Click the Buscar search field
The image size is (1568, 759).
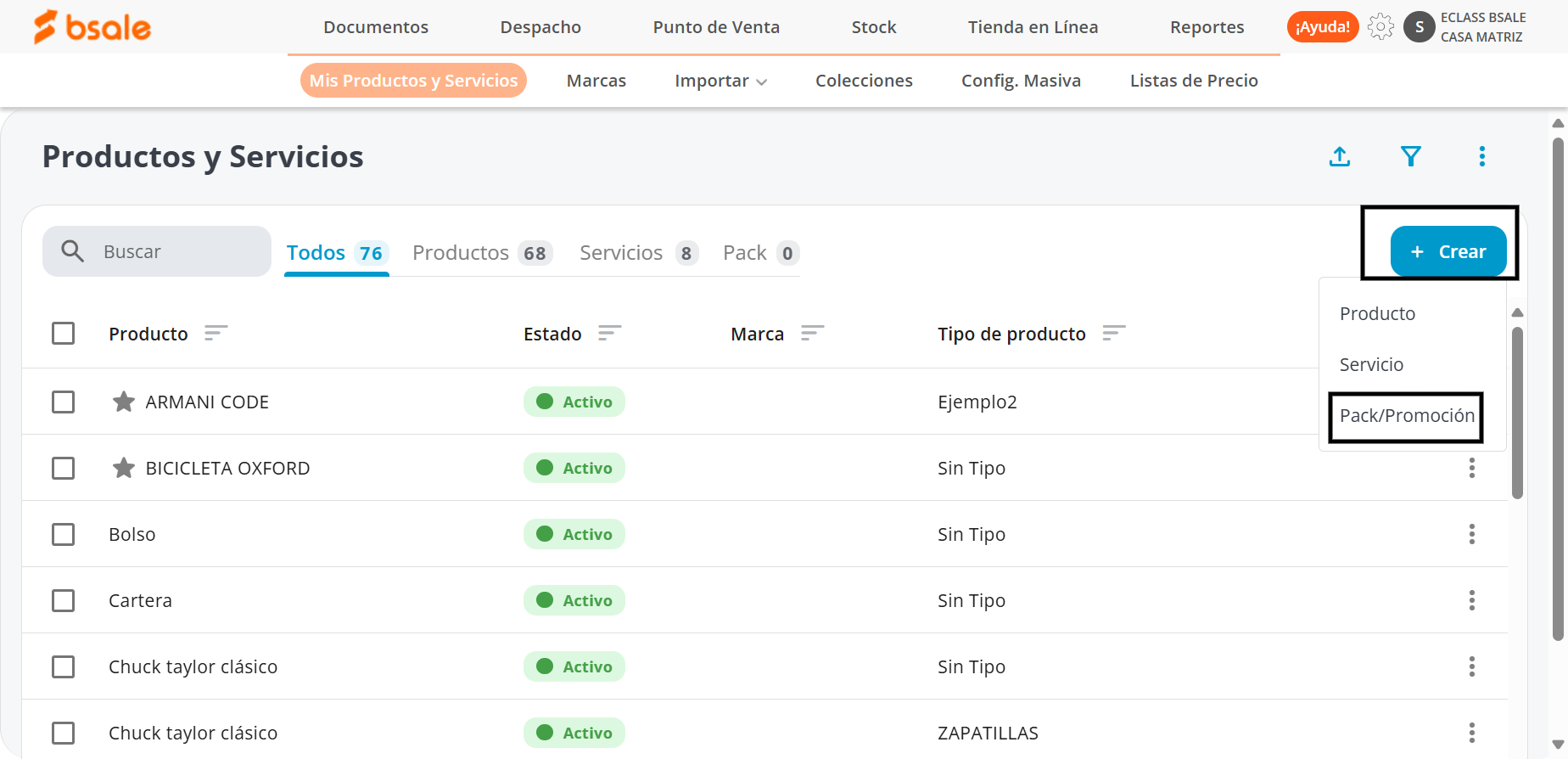157,251
